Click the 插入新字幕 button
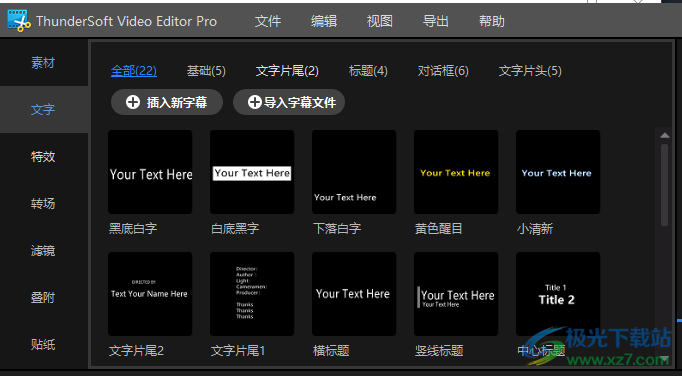The height and width of the screenshot is (376, 682). coord(167,102)
